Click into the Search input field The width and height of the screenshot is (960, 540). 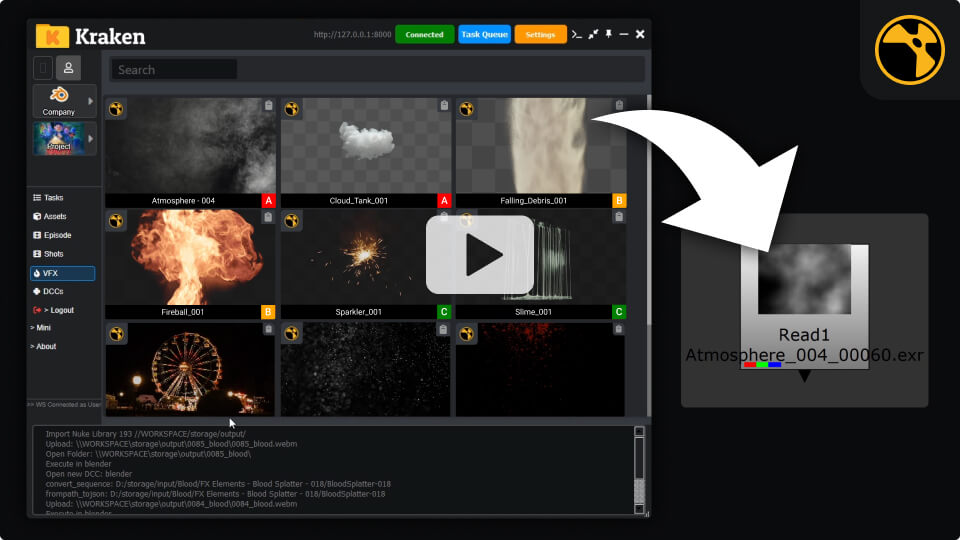click(x=173, y=70)
